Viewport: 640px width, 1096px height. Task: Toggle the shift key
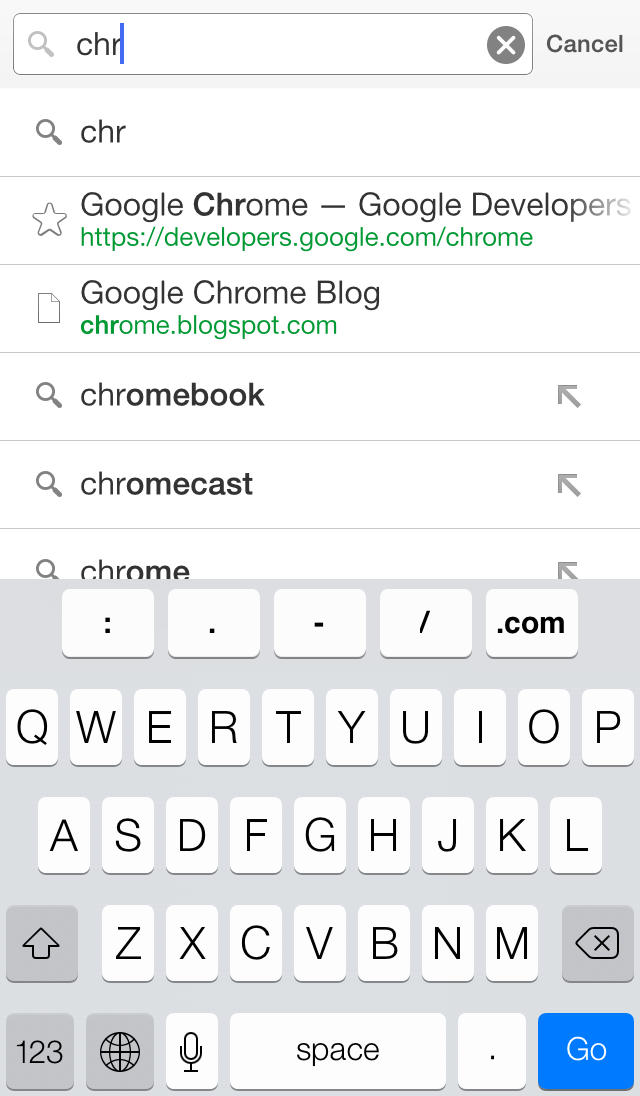[x=41, y=943]
